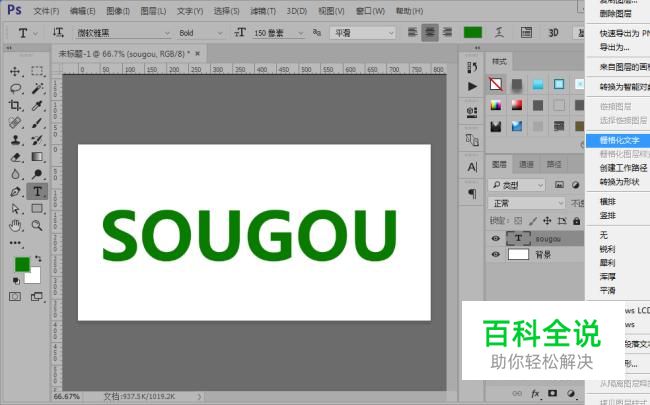Swap foreground and background colors
Screen dimensions: 650x405
38,259
